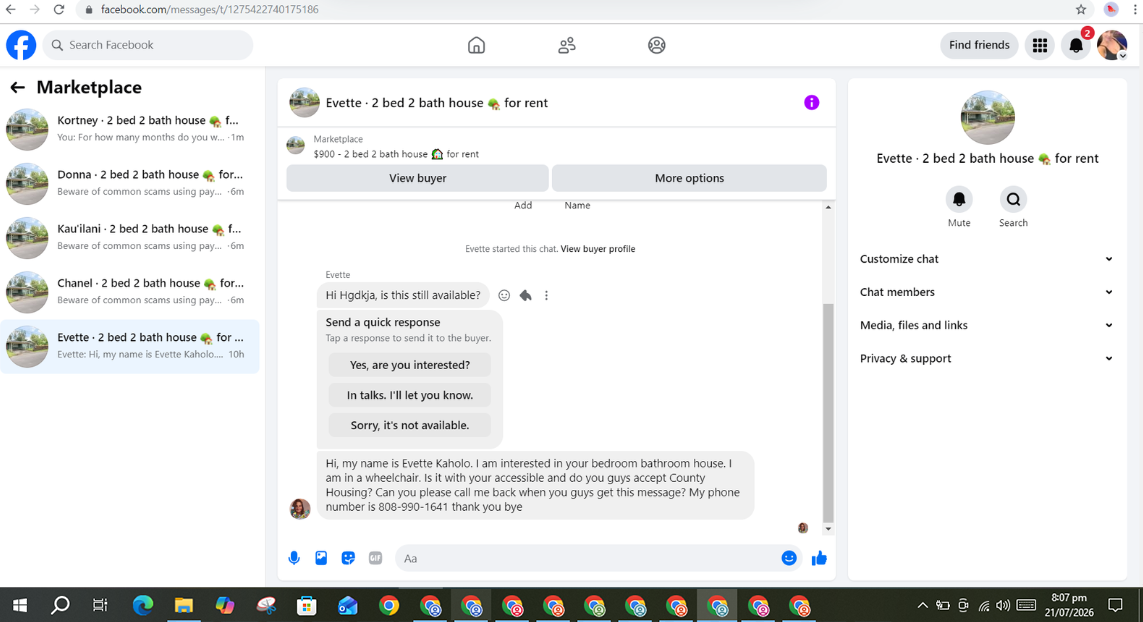Screen dimensions: 1143x622
Task: Click the chat scrollbar thumb
Action: pyautogui.click(x=828, y=412)
